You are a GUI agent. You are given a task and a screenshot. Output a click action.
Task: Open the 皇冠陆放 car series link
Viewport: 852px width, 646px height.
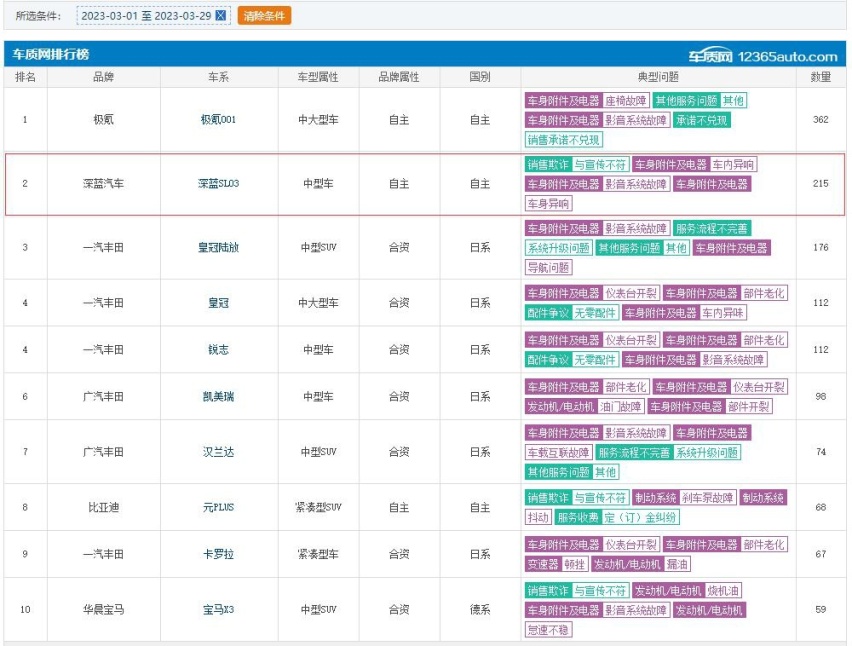pyautogui.click(x=218, y=248)
